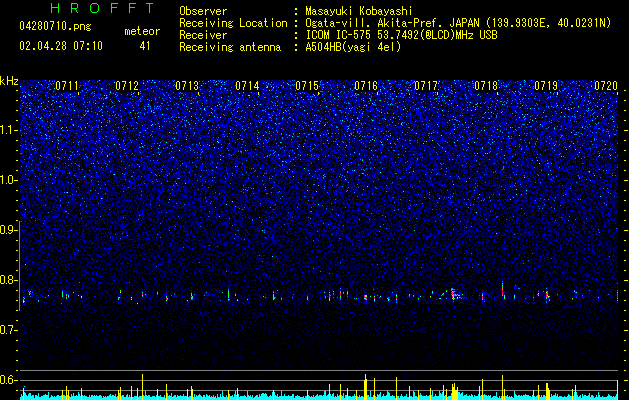
Task: Click the kHz axis unit label
Action: pos(9,81)
